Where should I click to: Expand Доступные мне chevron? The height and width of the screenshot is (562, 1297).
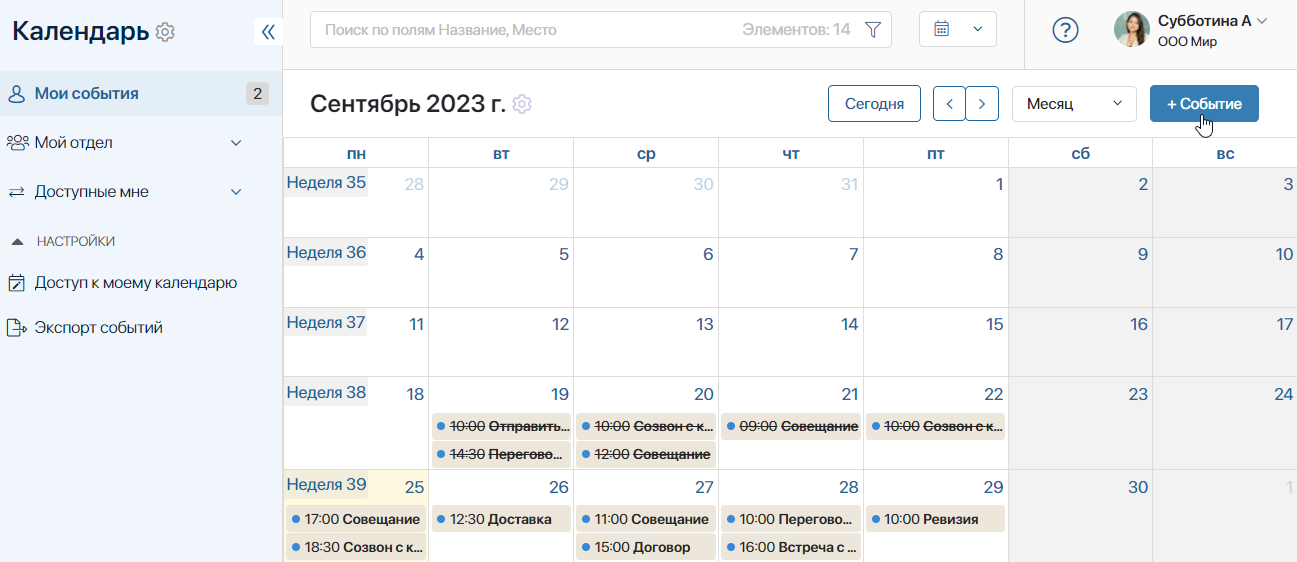[237, 192]
